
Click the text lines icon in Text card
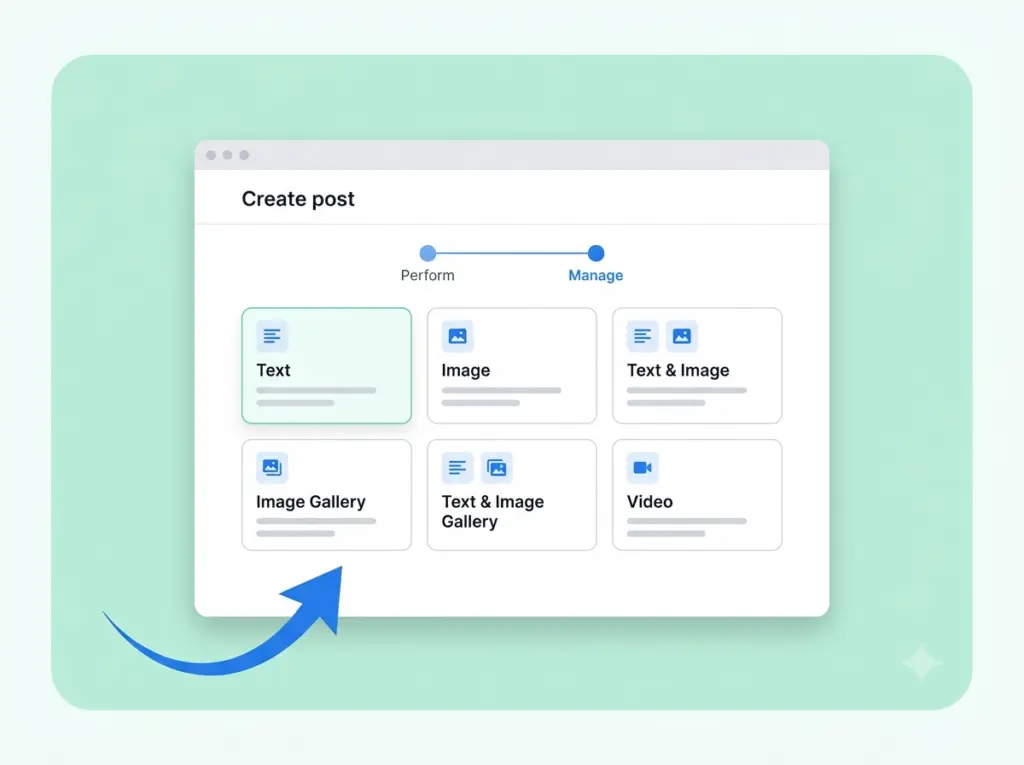click(272, 336)
